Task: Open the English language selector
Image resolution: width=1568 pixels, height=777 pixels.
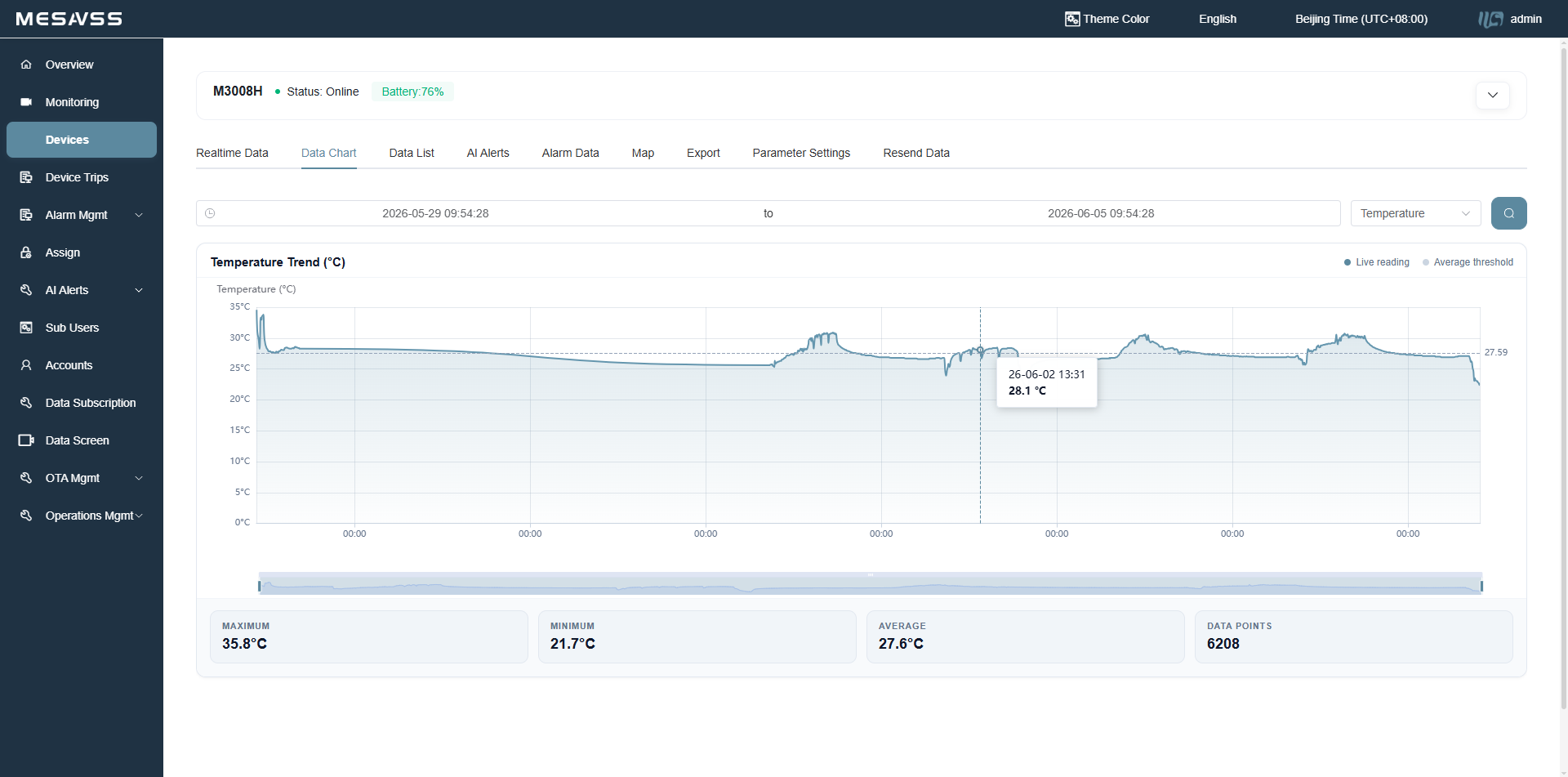Action: 1218,19
